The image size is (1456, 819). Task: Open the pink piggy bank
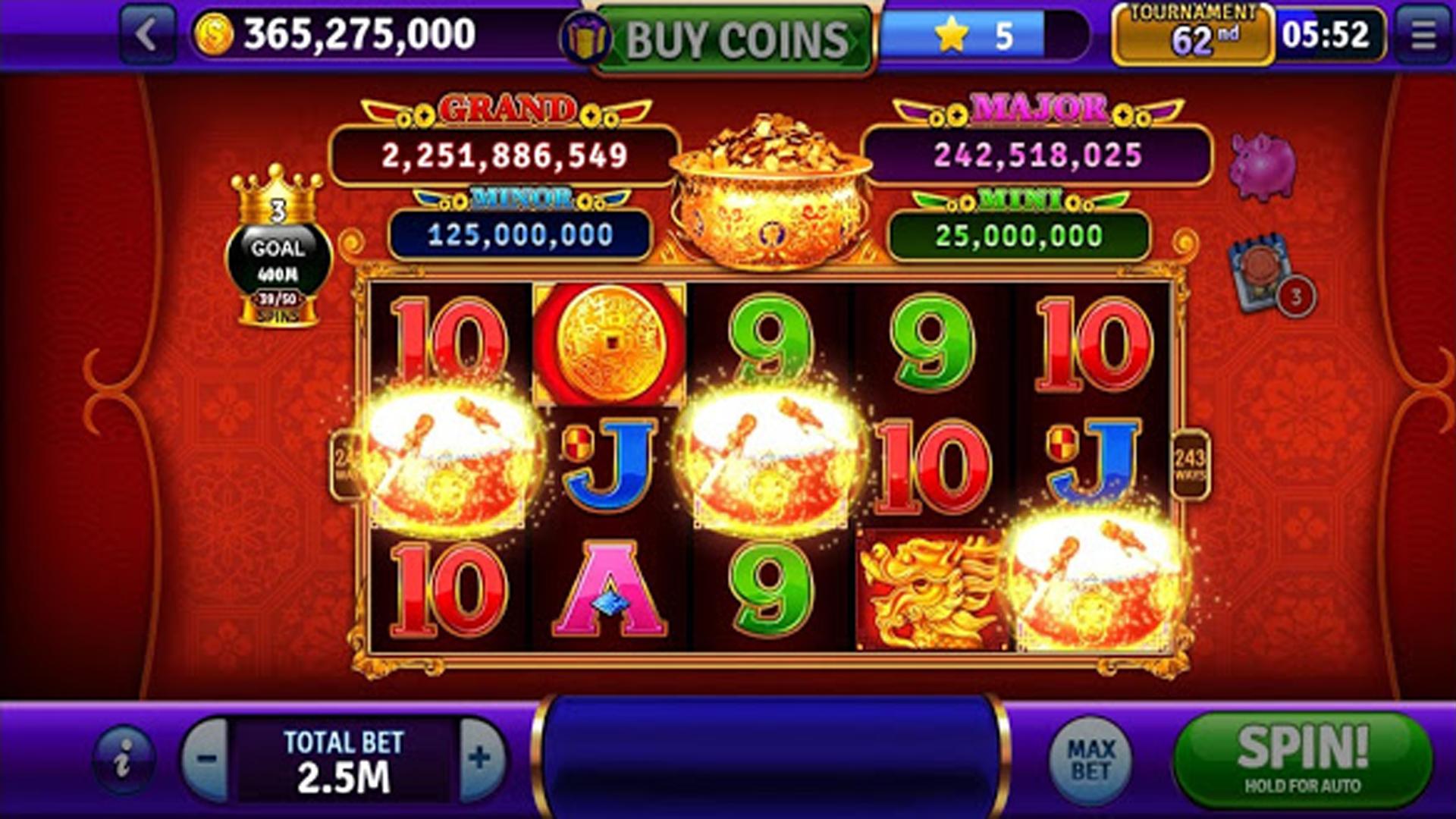[x=1263, y=165]
